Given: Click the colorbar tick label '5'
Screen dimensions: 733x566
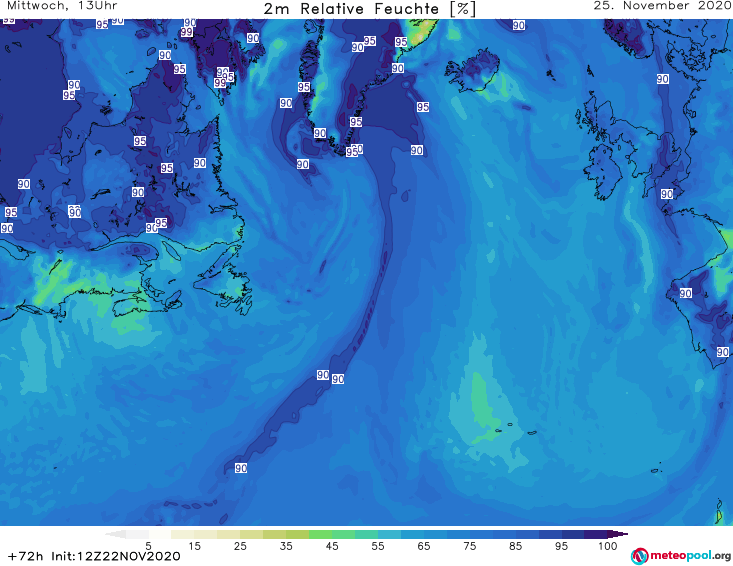Looking at the screenshot, I should (148, 546).
